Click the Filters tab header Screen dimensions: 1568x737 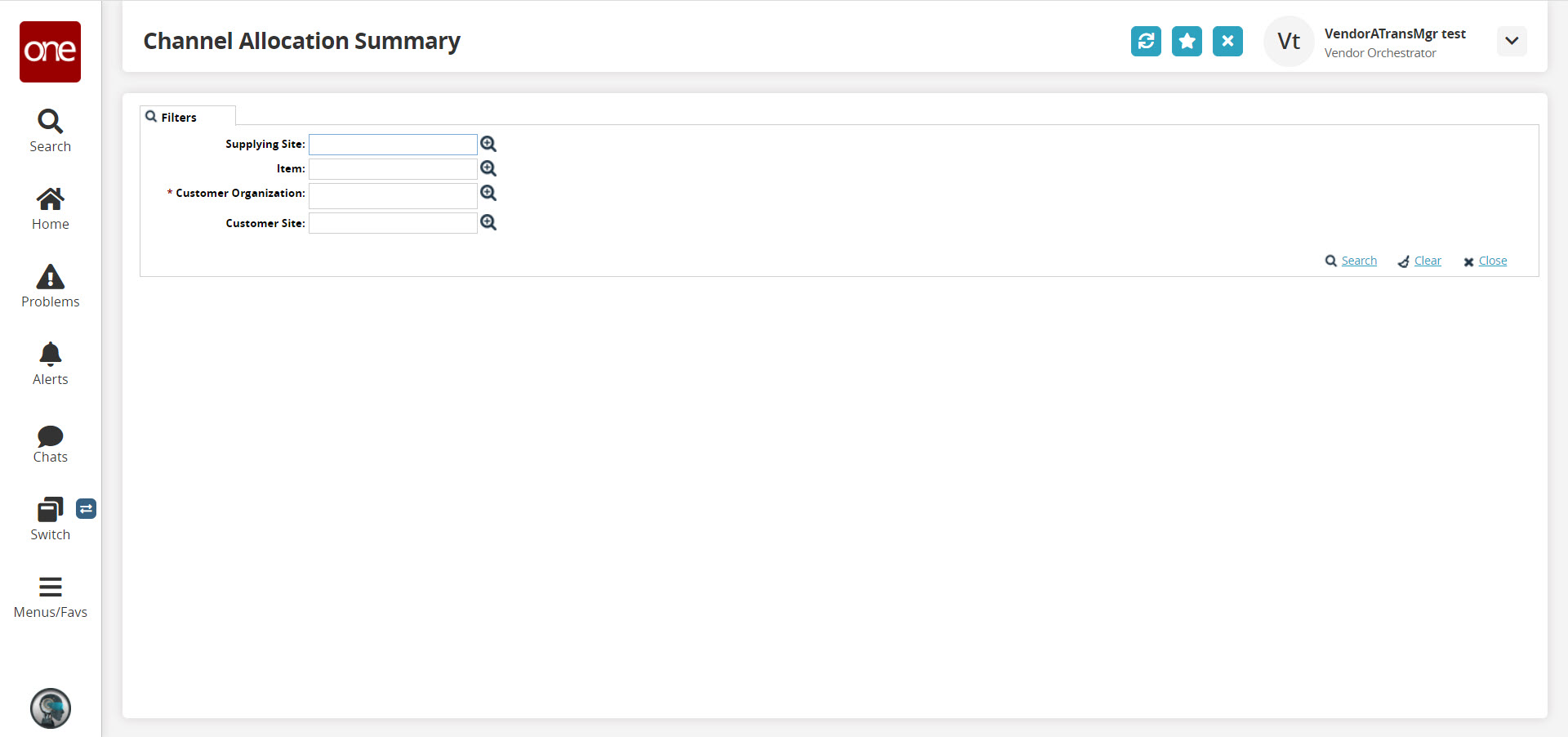[x=178, y=118]
